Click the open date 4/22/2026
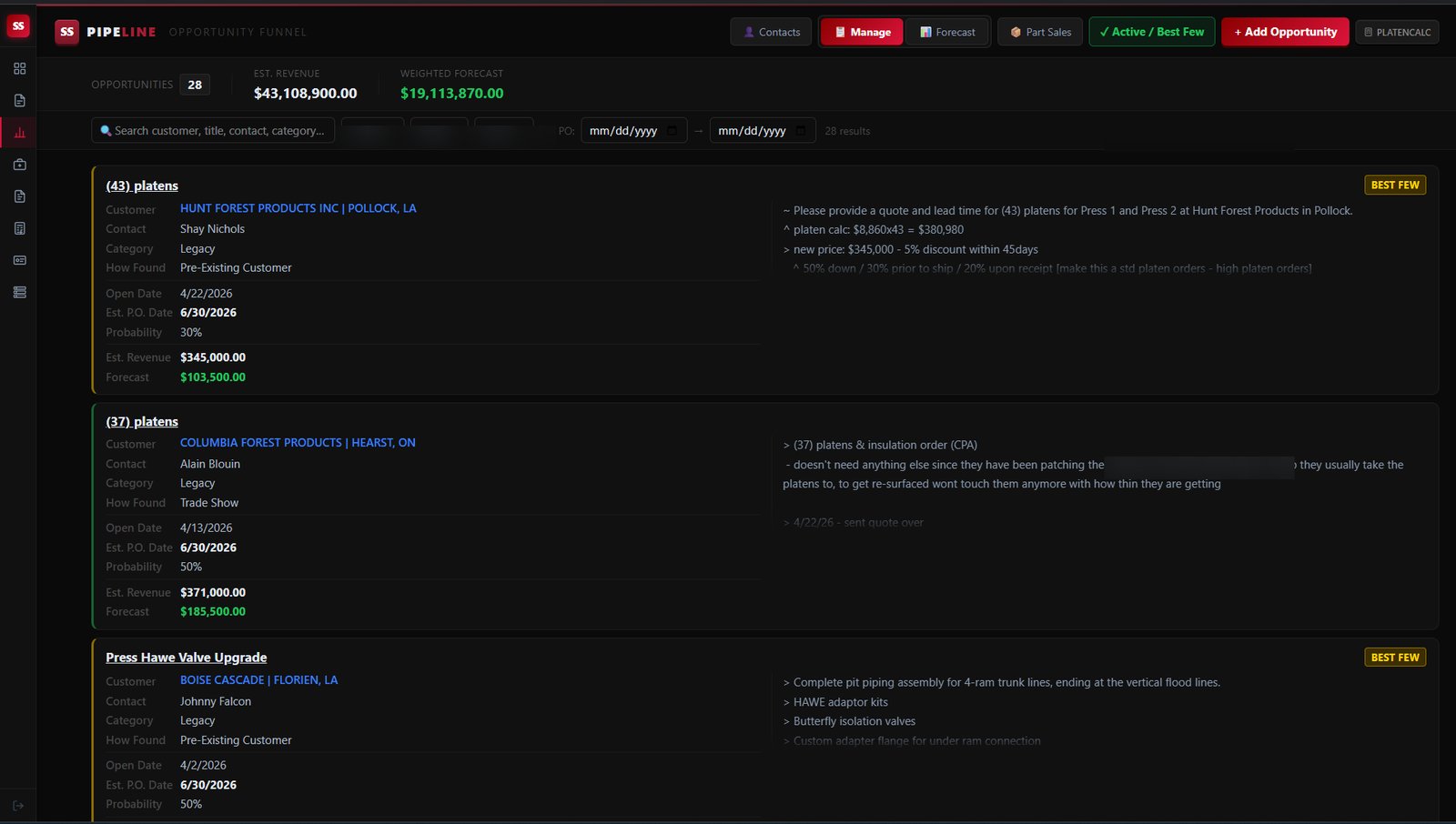Image resolution: width=1456 pixels, height=824 pixels. (206, 294)
